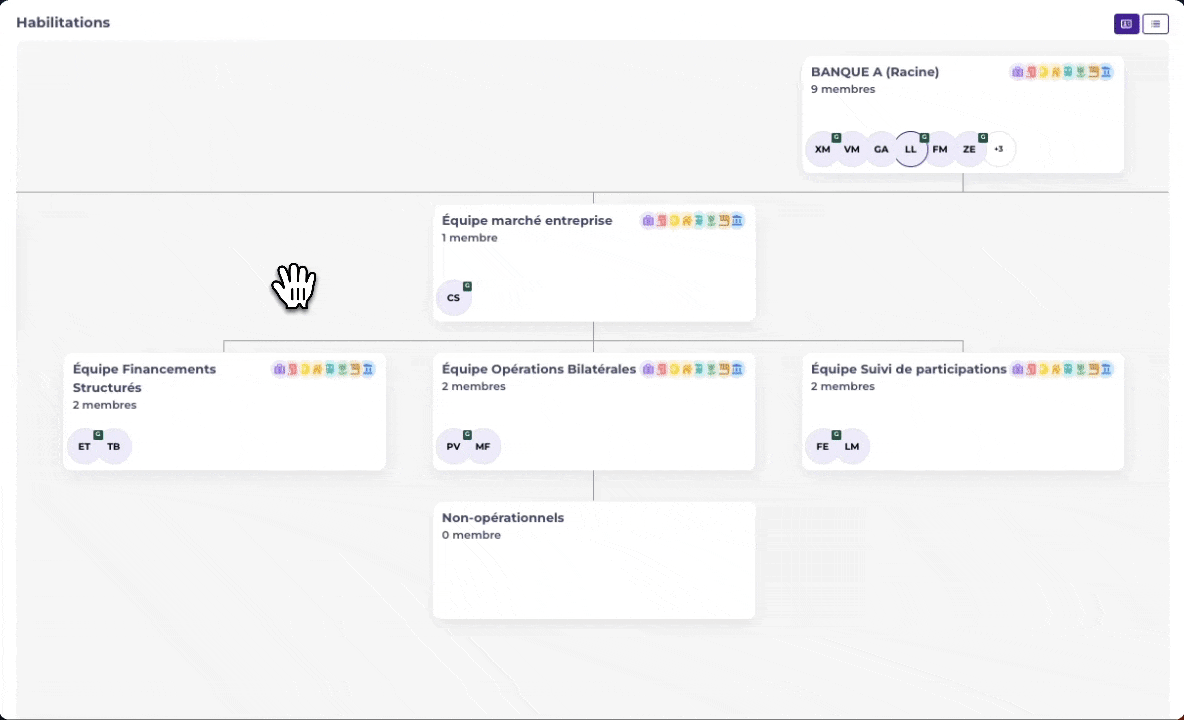
Task: Click the blue bank icon on Suivi de participations
Action: tap(1106, 369)
